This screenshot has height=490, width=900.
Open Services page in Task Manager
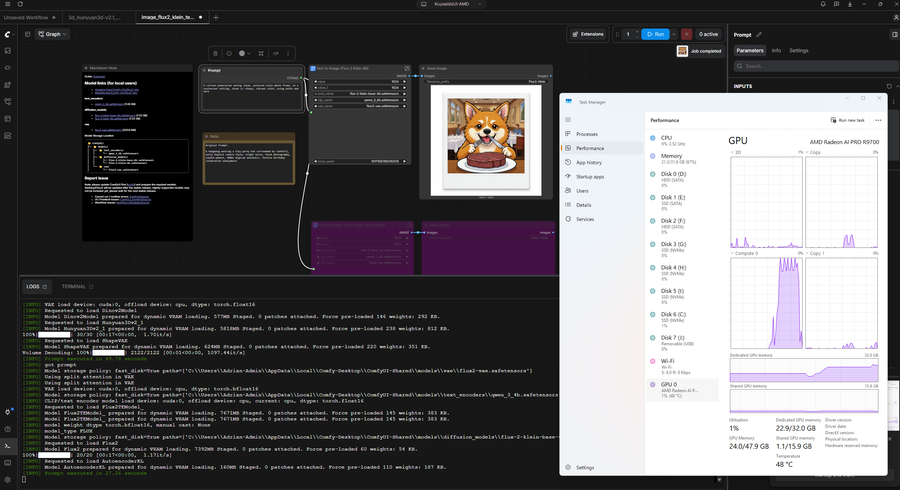coord(601,219)
